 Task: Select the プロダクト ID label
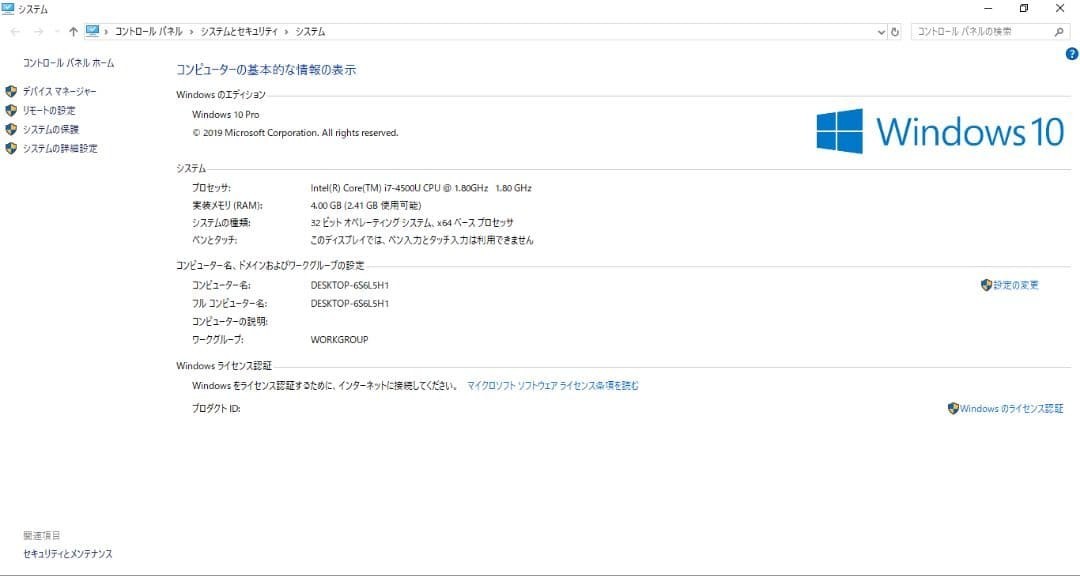(216, 409)
